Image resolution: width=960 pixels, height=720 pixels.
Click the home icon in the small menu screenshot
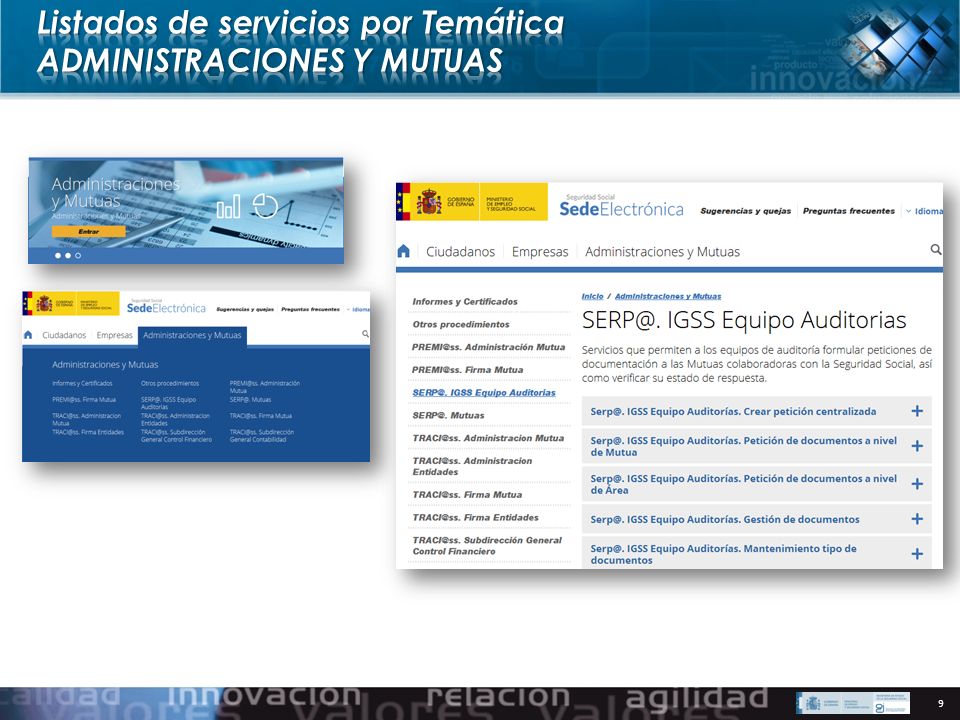28,335
